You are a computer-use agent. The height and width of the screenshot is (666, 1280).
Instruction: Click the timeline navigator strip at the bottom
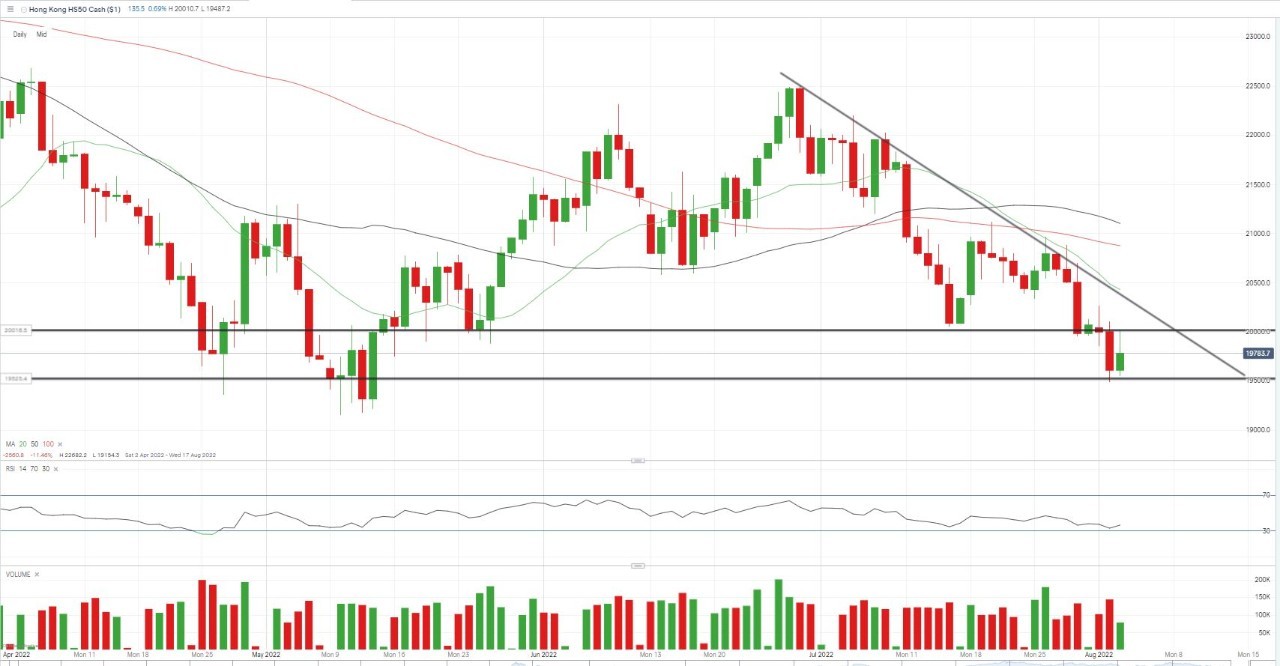pos(640,663)
